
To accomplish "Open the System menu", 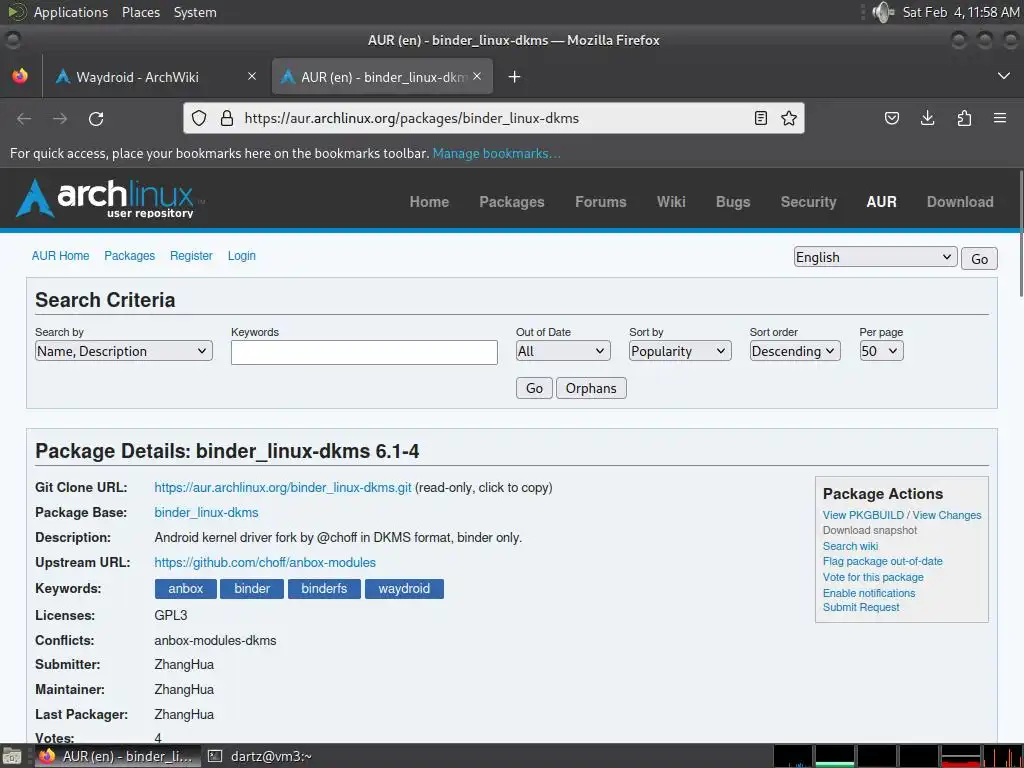I will coord(195,12).
